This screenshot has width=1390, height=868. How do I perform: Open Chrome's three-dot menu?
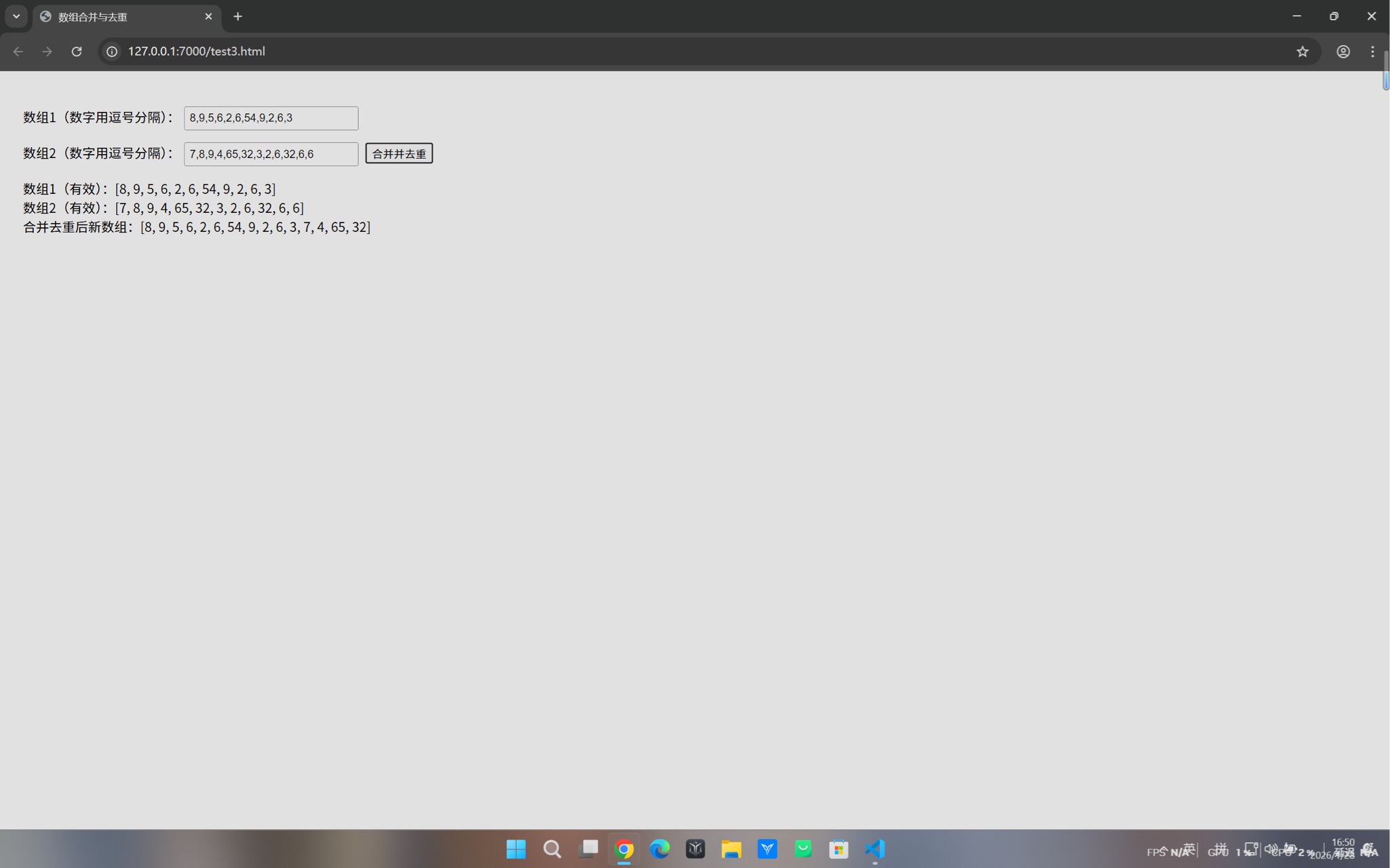tap(1372, 52)
